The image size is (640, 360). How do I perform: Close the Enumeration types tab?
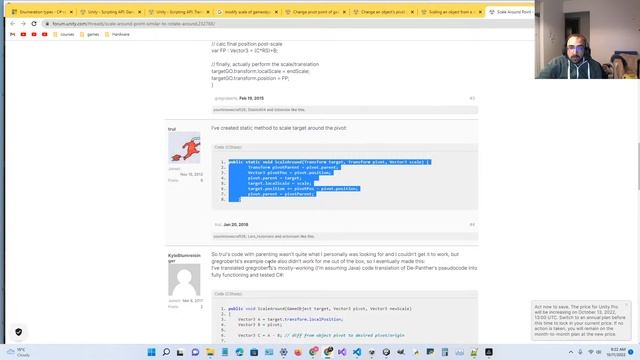[71, 12]
